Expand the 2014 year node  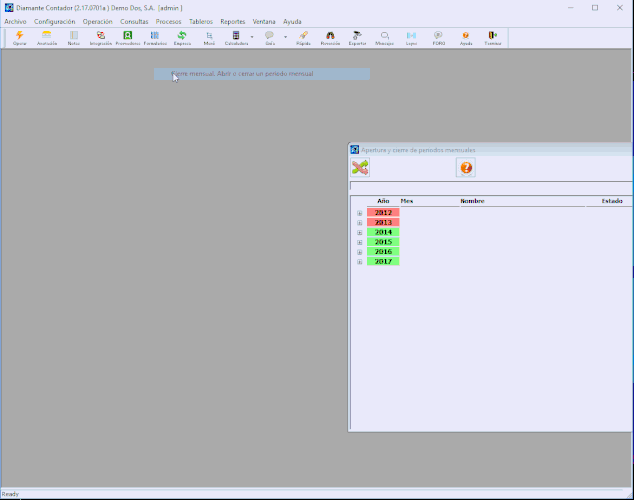click(x=359, y=232)
